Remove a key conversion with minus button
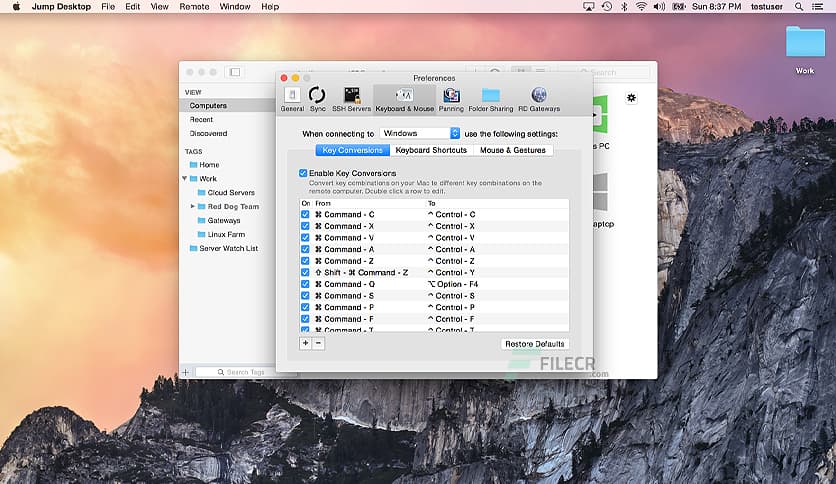This screenshot has height=484, width=836. click(x=318, y=343)
